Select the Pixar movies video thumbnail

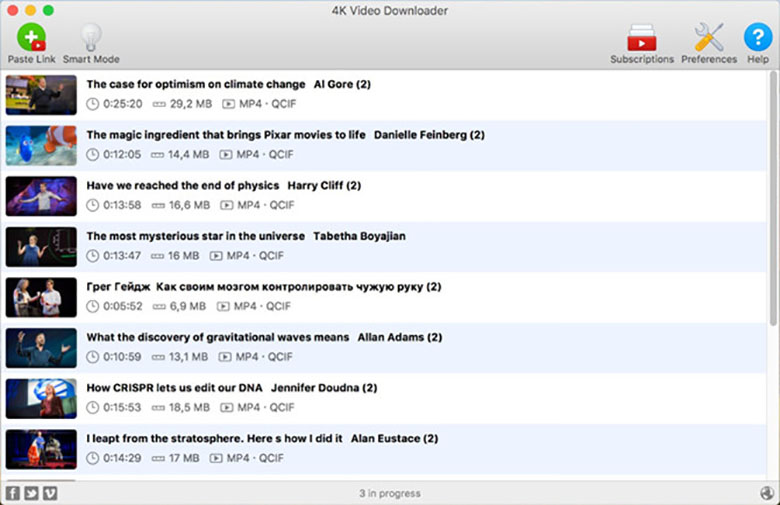(41, 146)
